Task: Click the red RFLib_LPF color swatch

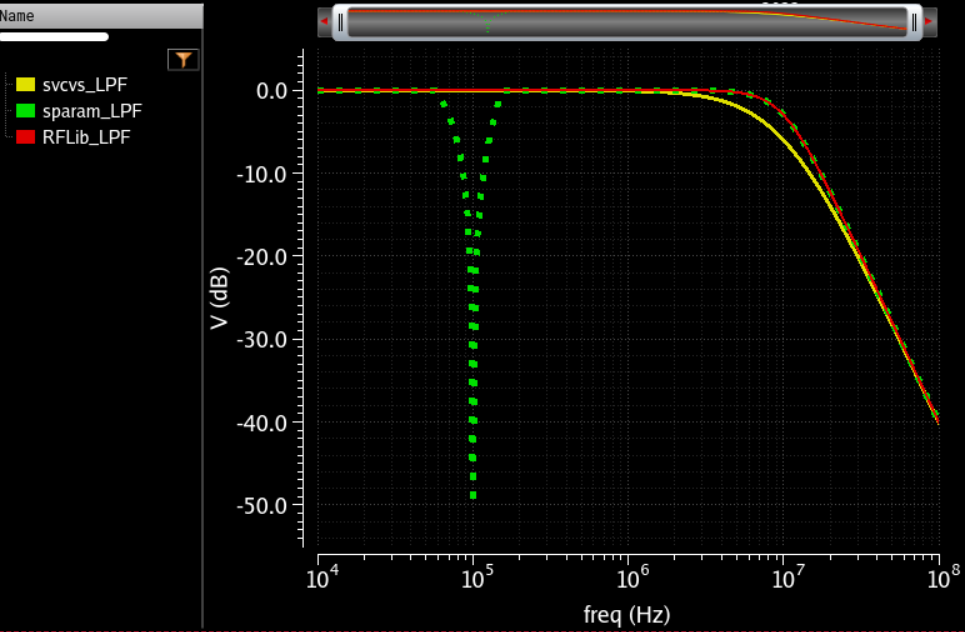Action: 25,137
